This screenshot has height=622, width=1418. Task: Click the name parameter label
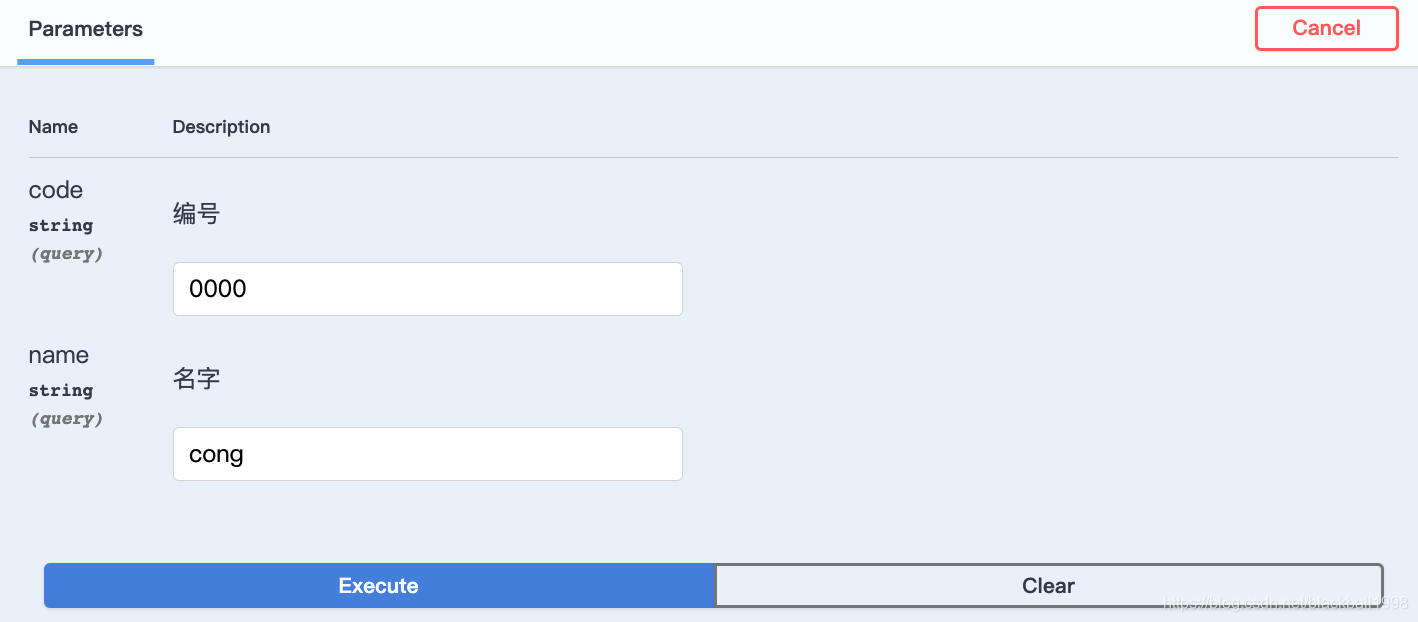58,355
